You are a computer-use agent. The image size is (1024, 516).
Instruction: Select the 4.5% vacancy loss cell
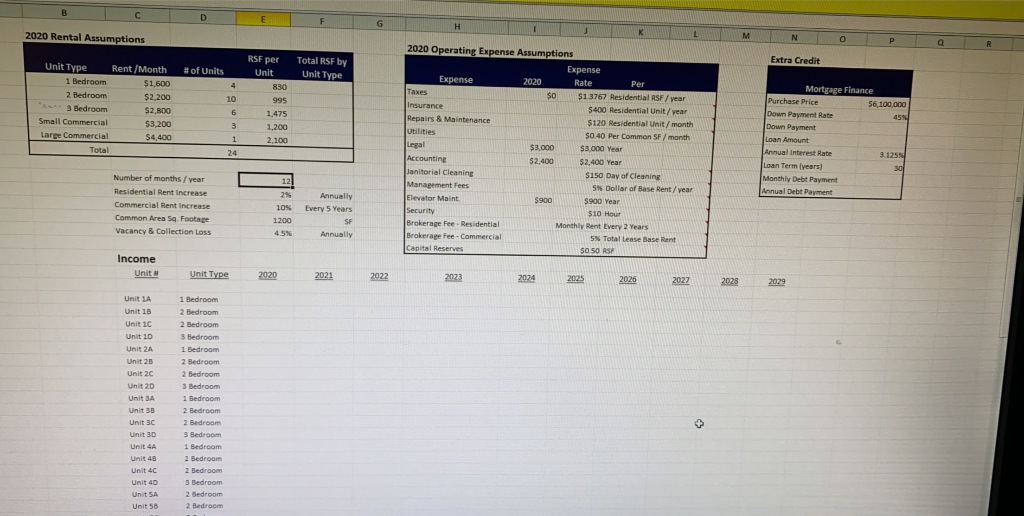282,233
